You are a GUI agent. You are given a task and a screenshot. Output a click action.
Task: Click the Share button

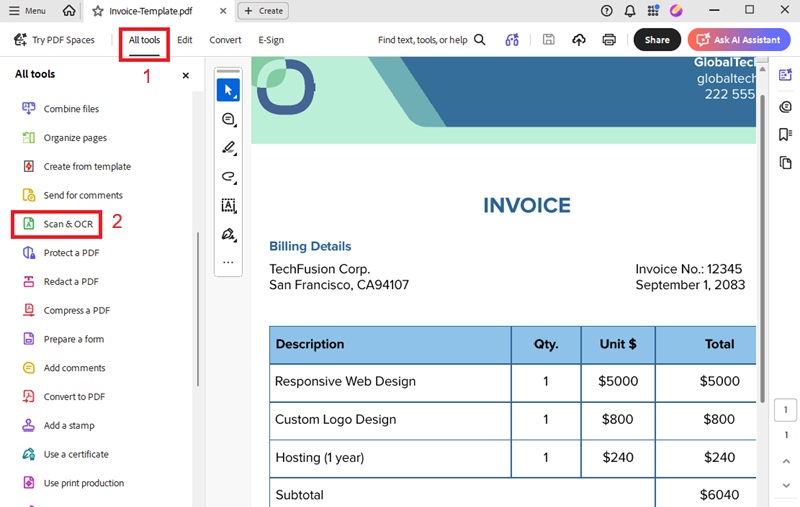click(657, 40)
